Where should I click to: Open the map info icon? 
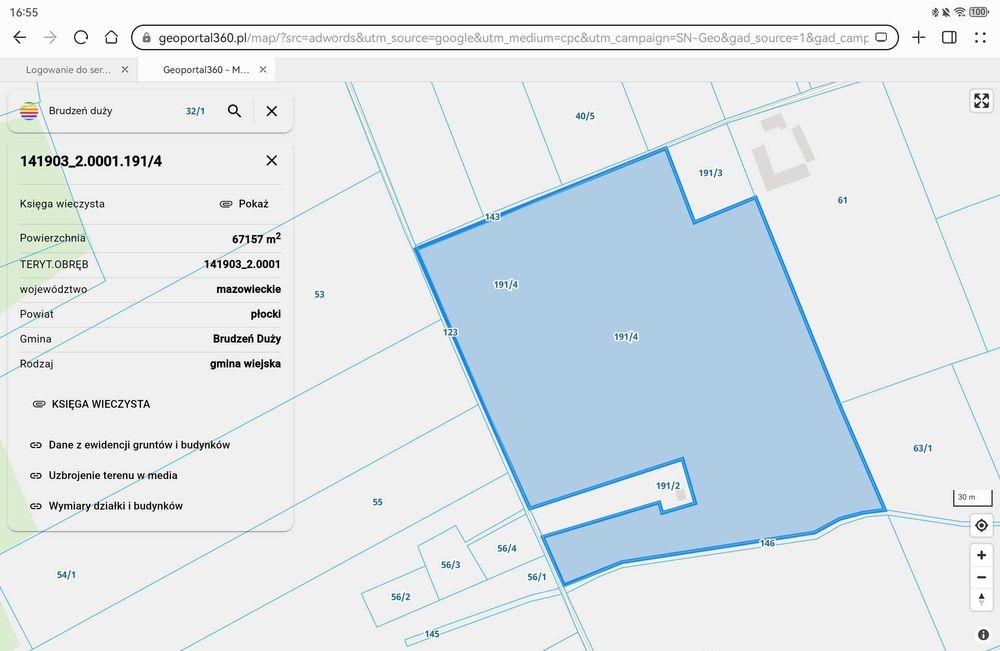983,635
